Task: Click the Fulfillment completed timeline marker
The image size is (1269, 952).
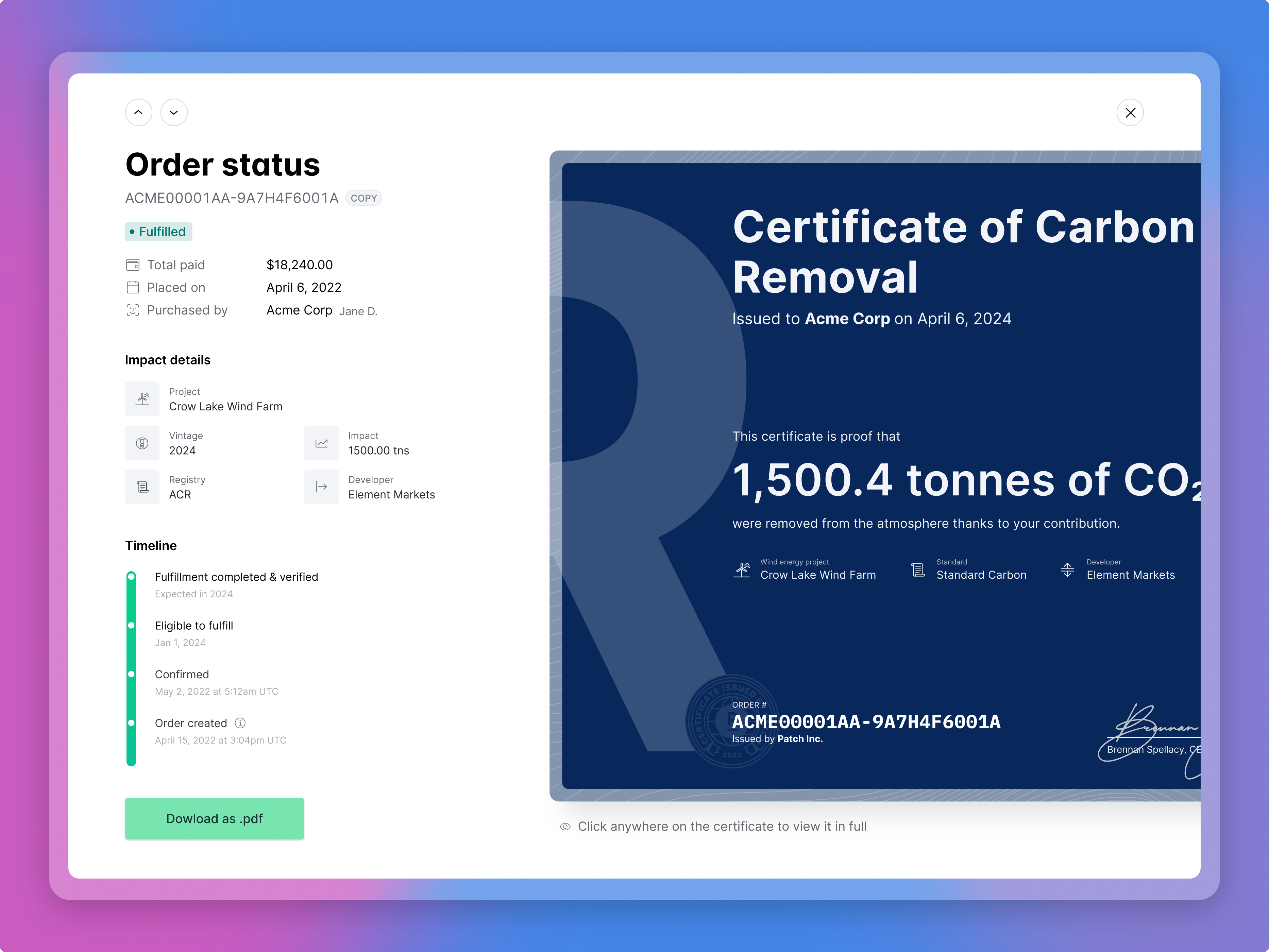Action: pyautogui.click(x=131, y=576)
